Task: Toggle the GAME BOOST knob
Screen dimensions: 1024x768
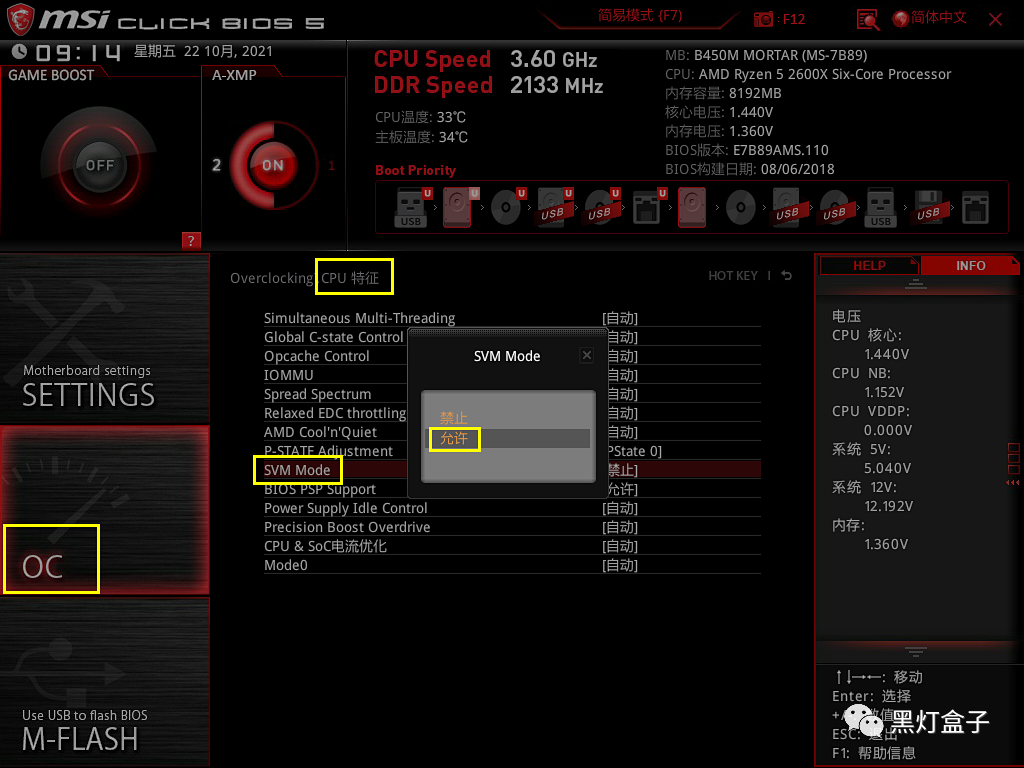Action: (99, 165)
